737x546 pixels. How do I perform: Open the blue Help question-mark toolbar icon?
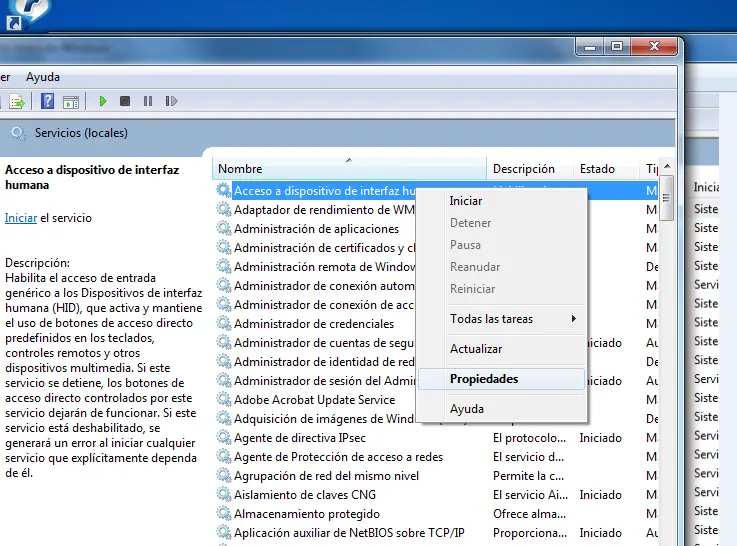pos(47,101)
